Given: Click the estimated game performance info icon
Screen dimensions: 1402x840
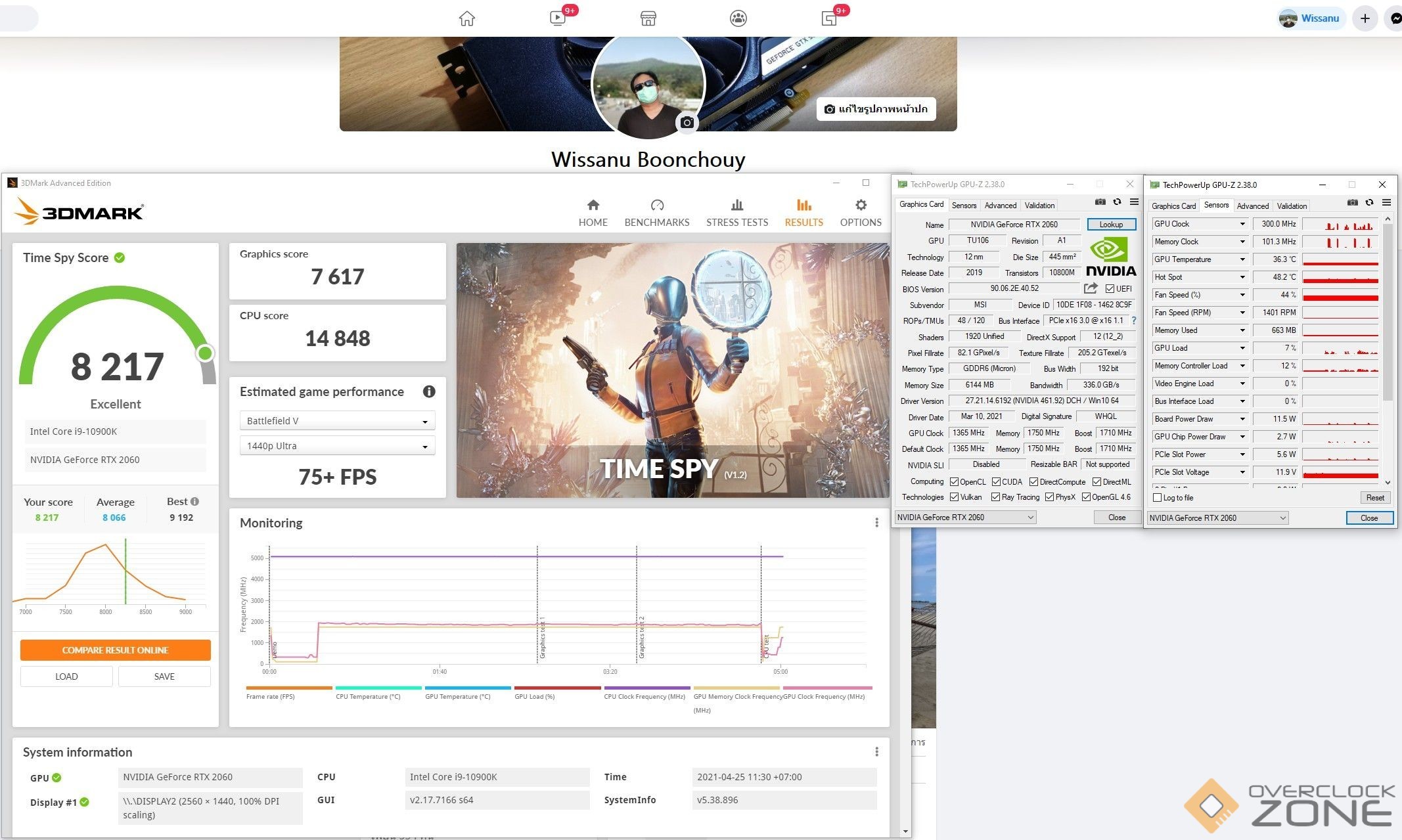Looking at the screenshot, I should tap(429, 391).
